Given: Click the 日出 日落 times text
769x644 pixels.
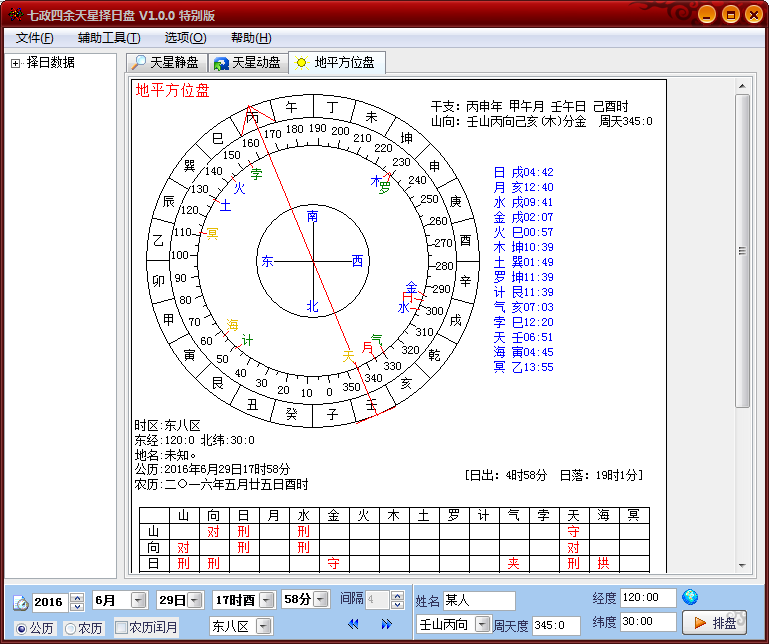Looking at the screenshot, I should 554,475.
